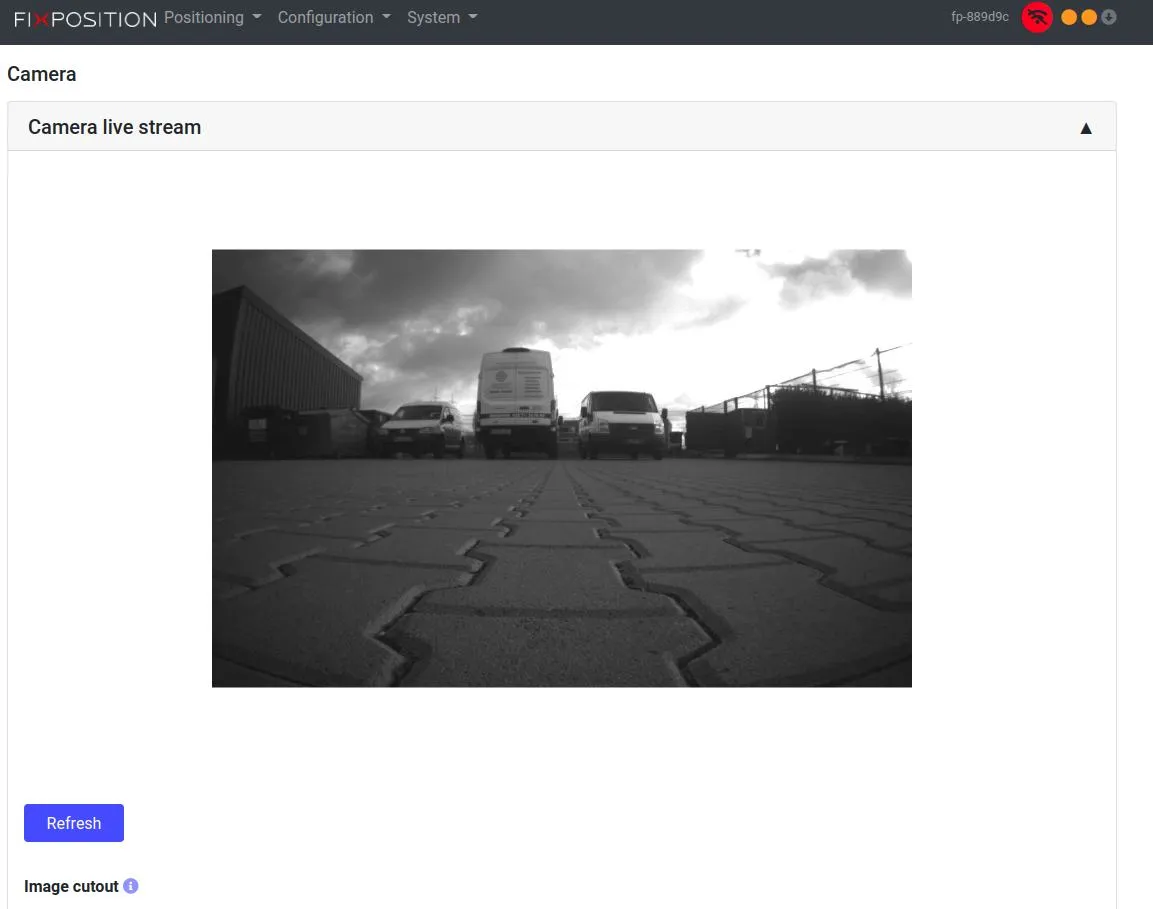
Task: Click the Image cutout label
Action: [71, 886]
